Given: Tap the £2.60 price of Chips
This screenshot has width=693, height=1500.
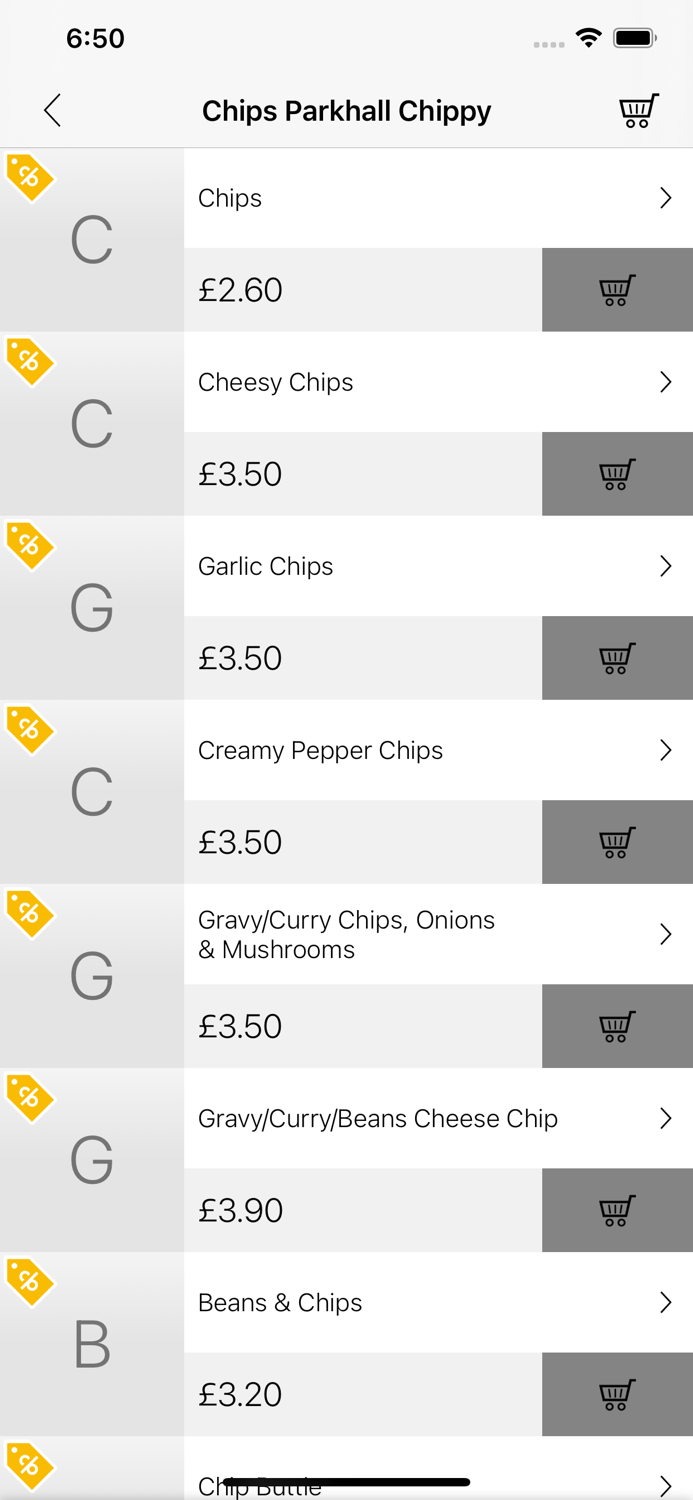Looking at the screenshot, I should (240, 289).
